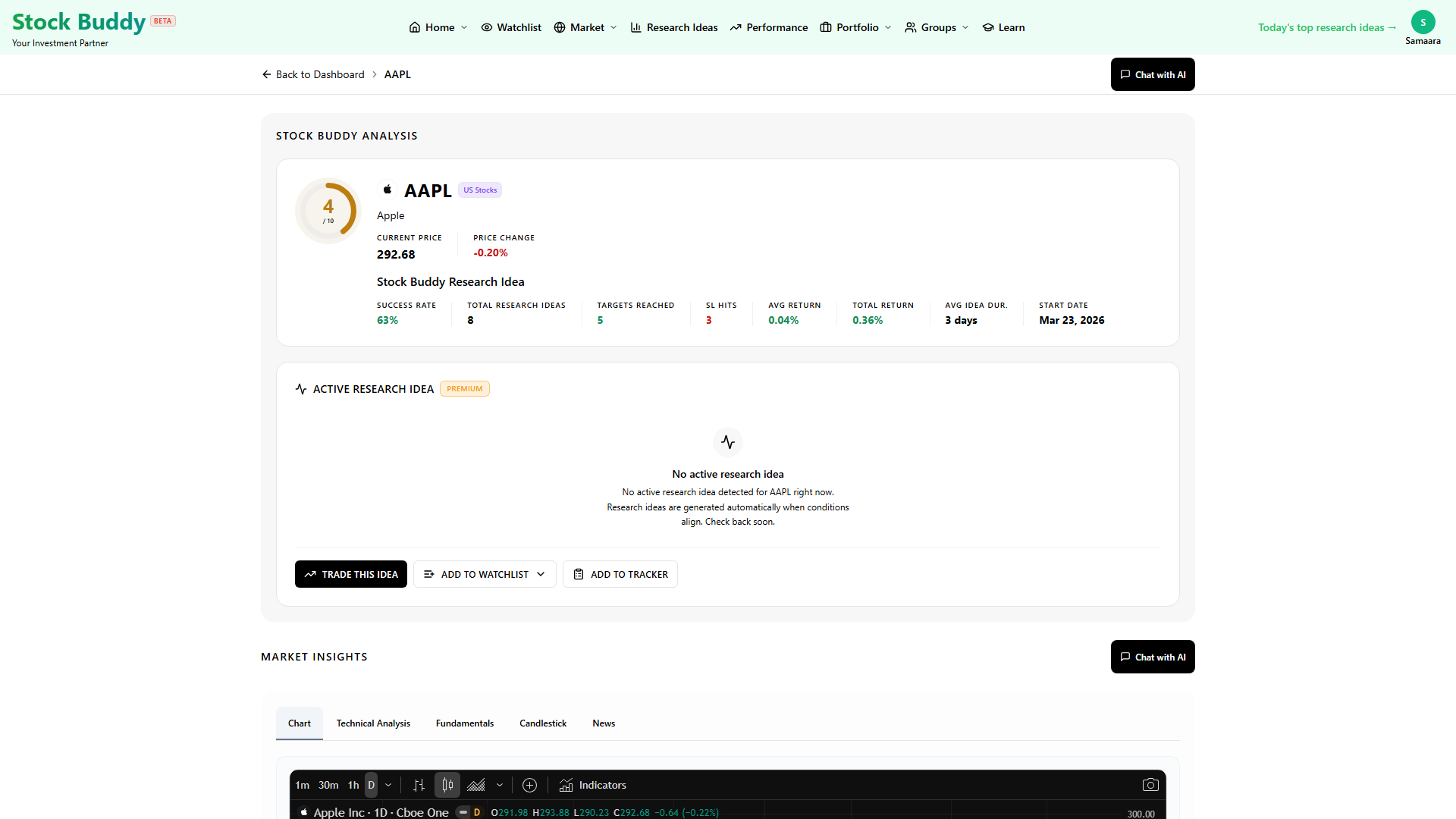Go to Research Ideas
1456x819 pixels.
pyautogui.click(x=674, y=27)
